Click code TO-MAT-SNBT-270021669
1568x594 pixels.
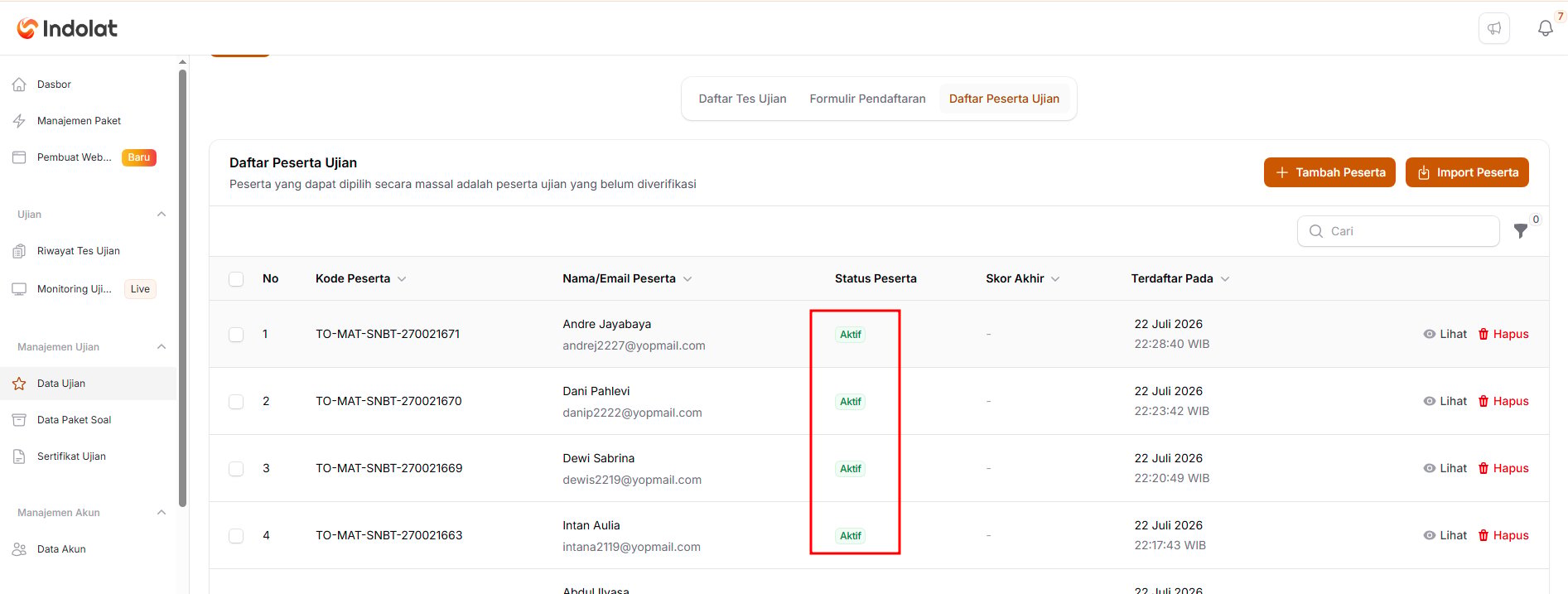click(389, 468)
